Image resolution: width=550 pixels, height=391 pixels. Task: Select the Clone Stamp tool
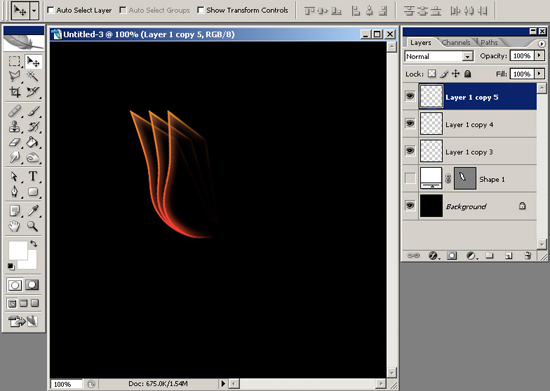point(15,127)
